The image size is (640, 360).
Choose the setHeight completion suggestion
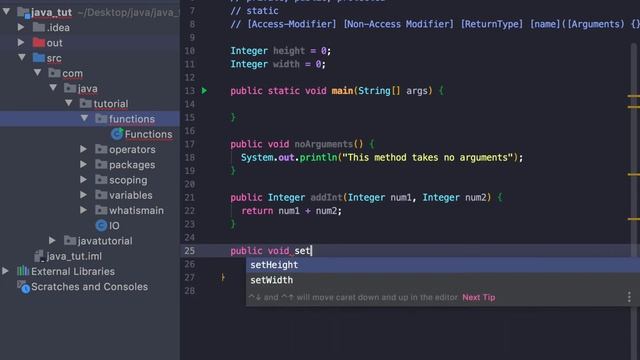pos(443,265)
